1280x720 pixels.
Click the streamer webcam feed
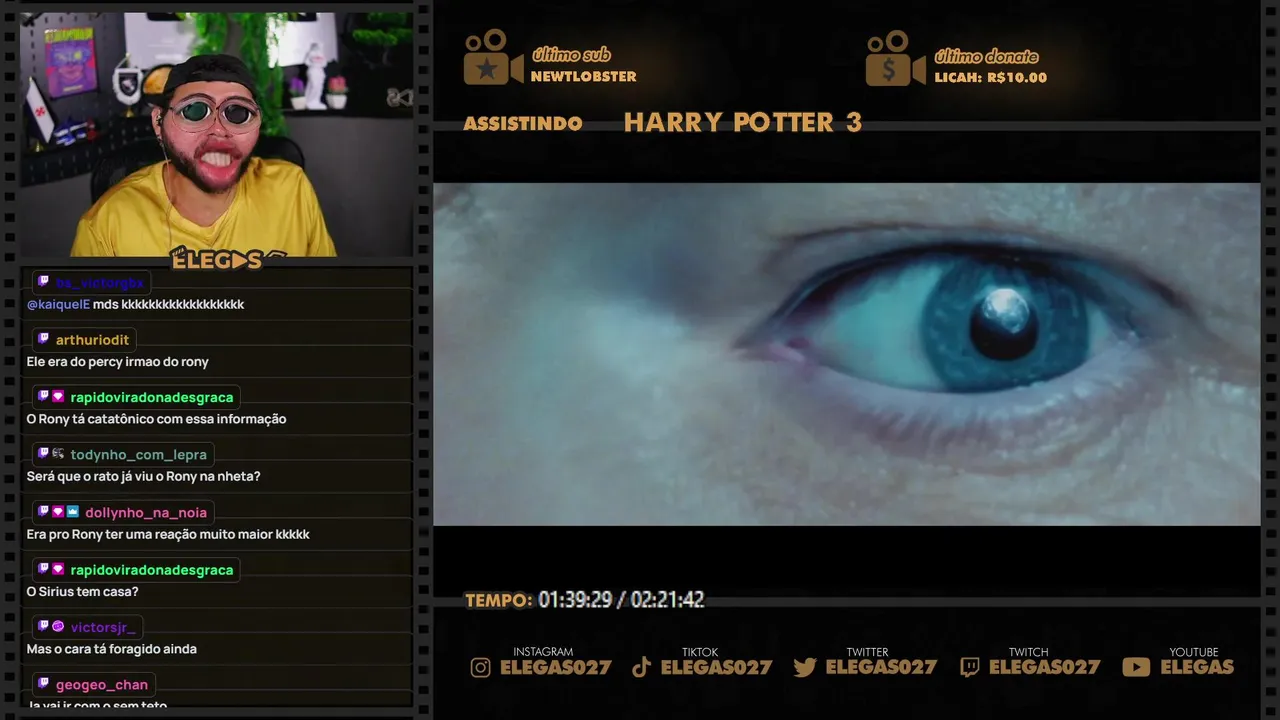coord(216,134)
